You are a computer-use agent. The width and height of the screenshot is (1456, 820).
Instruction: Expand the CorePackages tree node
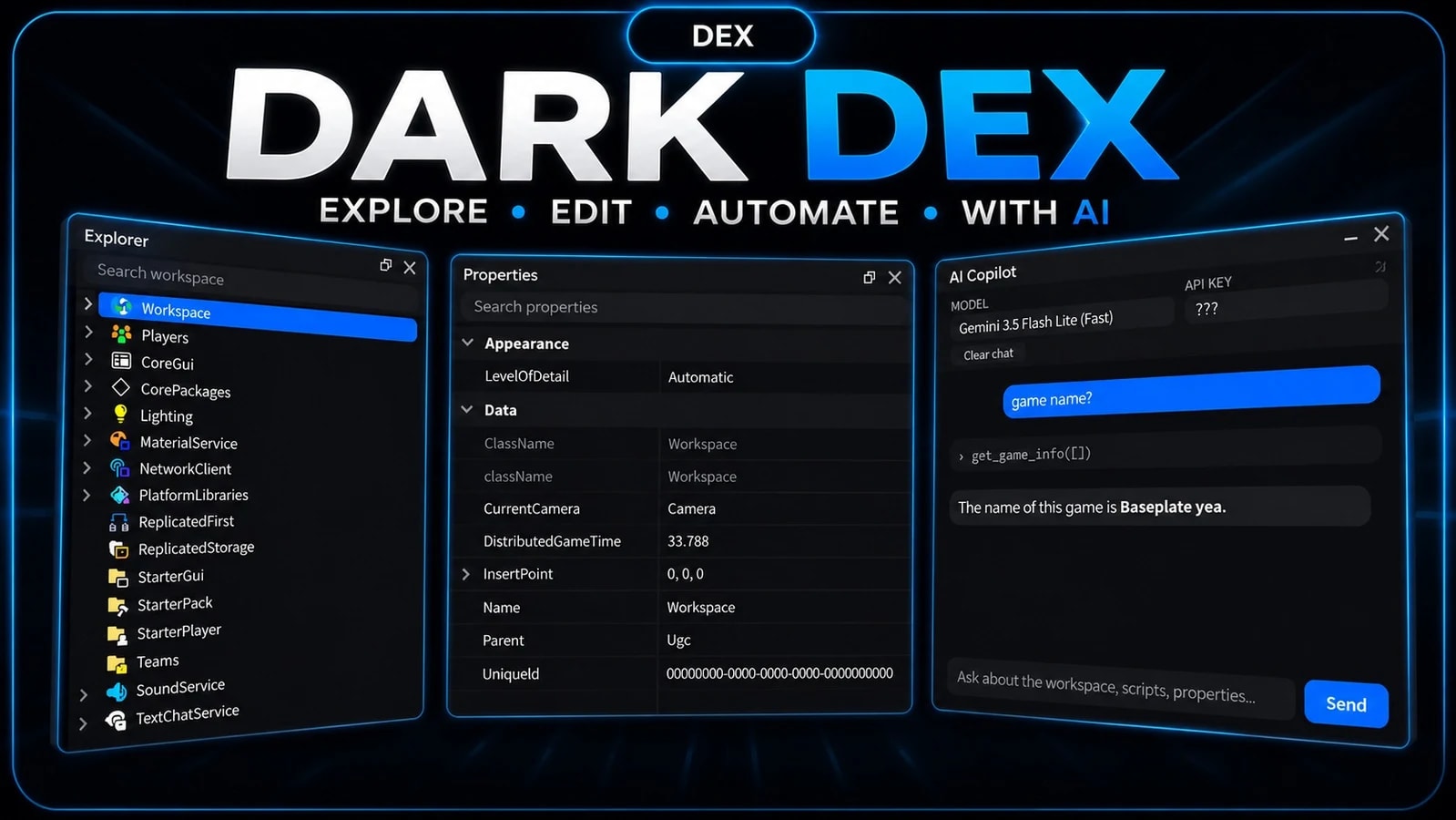click(87, 385)
